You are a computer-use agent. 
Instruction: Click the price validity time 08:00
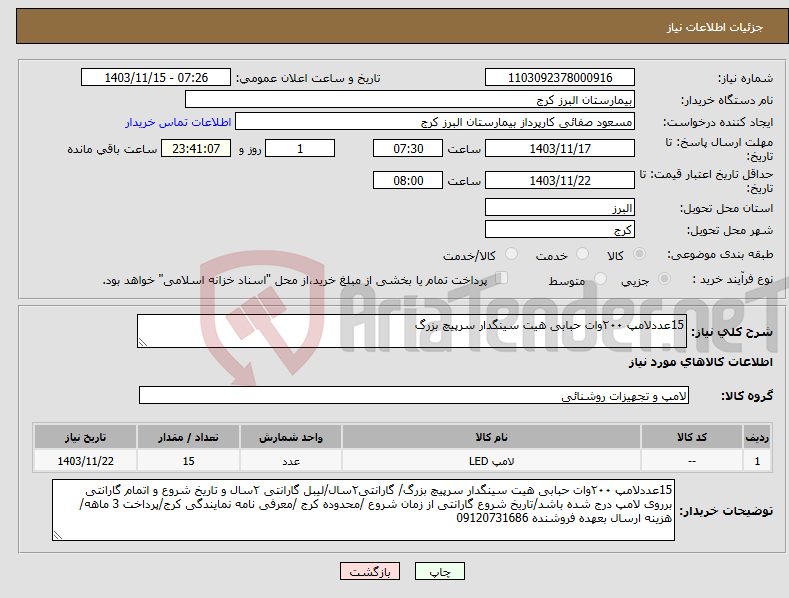point(408,180)
